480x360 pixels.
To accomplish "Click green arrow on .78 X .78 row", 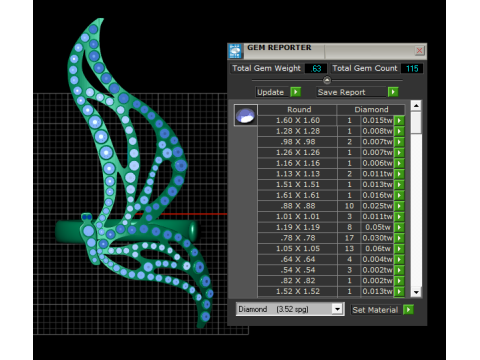I will tap(399, 238).
